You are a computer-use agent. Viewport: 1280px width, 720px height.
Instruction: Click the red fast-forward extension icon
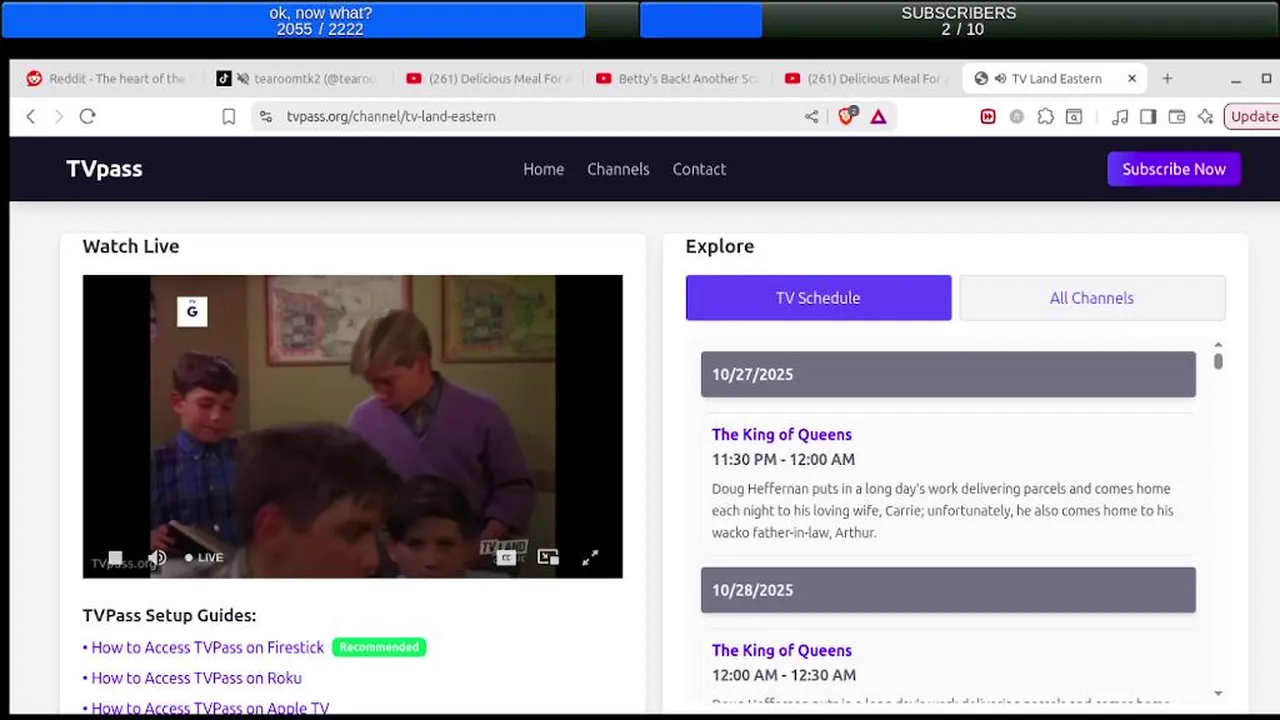(x=988, y=117)
